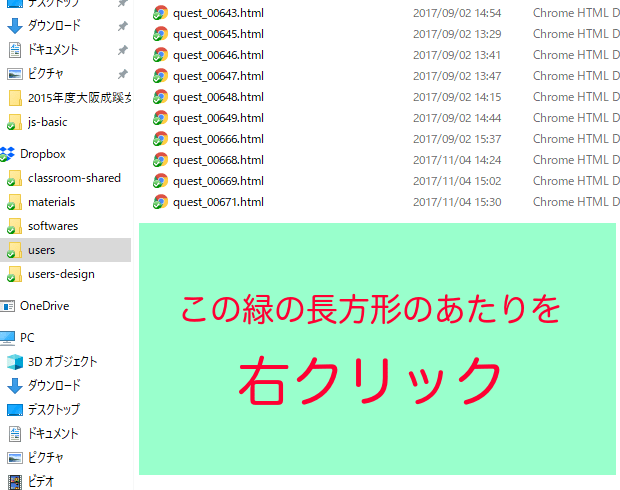Screen dimensions: 620x490
Task: Select PC in the navigation pane
Action: click(x=27, y=338)
